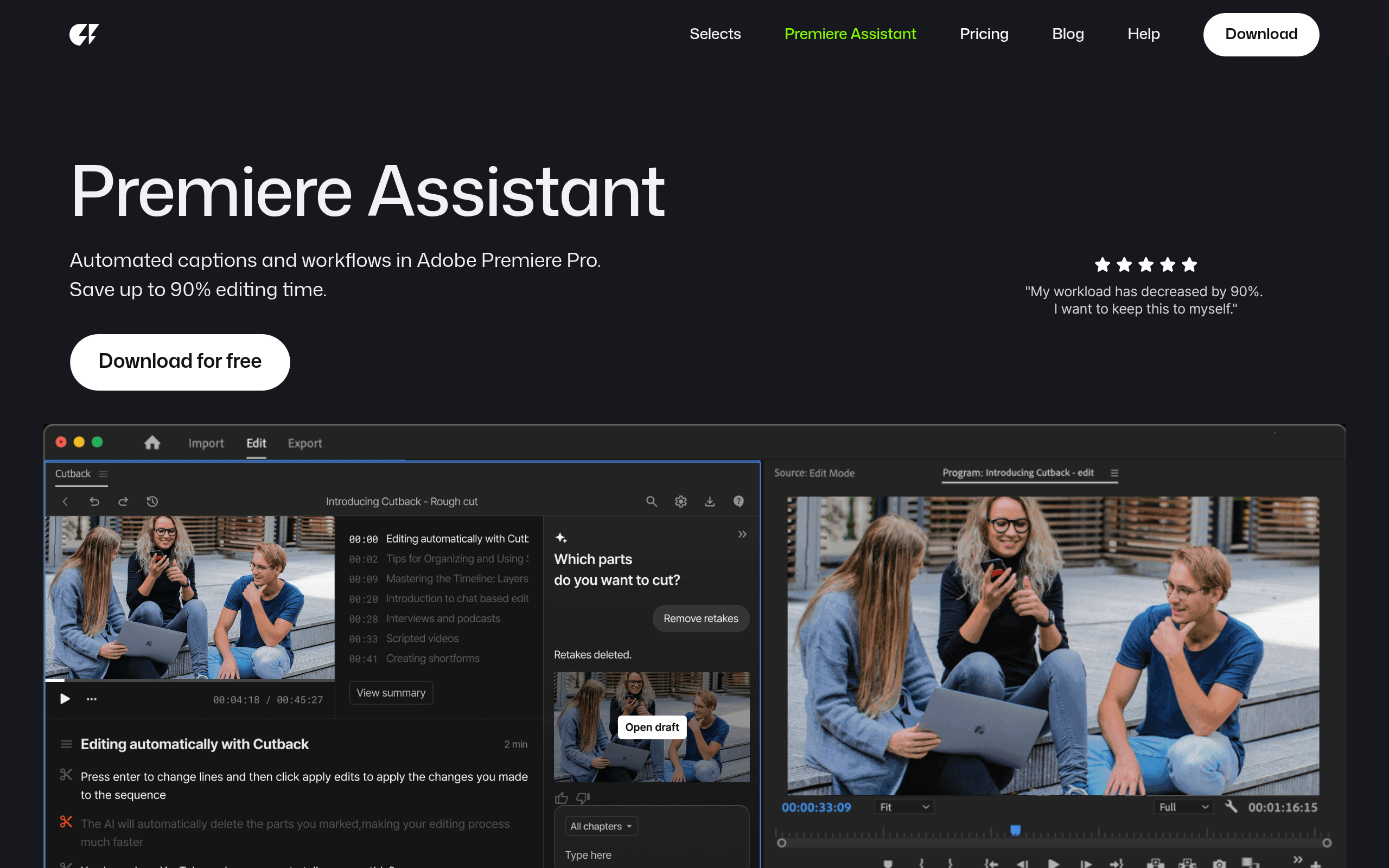Screen dimensions: 1389x868
Task: Open the version history clock icon
Action: tap(152, 502)
